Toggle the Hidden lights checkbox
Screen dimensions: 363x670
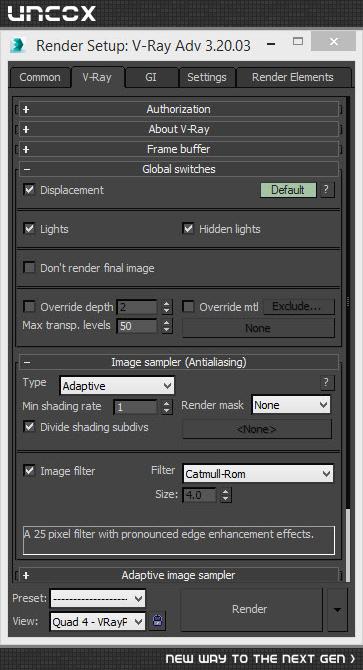point(188,229)
